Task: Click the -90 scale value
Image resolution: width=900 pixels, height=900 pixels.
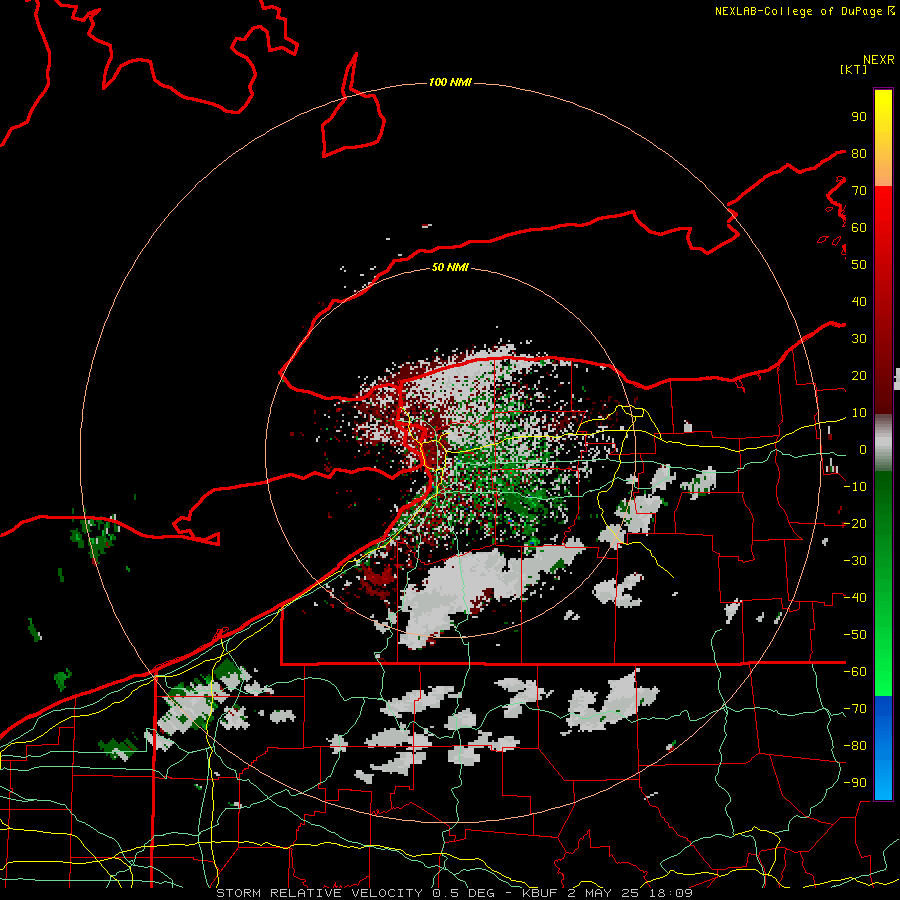Action: [855, 783]
